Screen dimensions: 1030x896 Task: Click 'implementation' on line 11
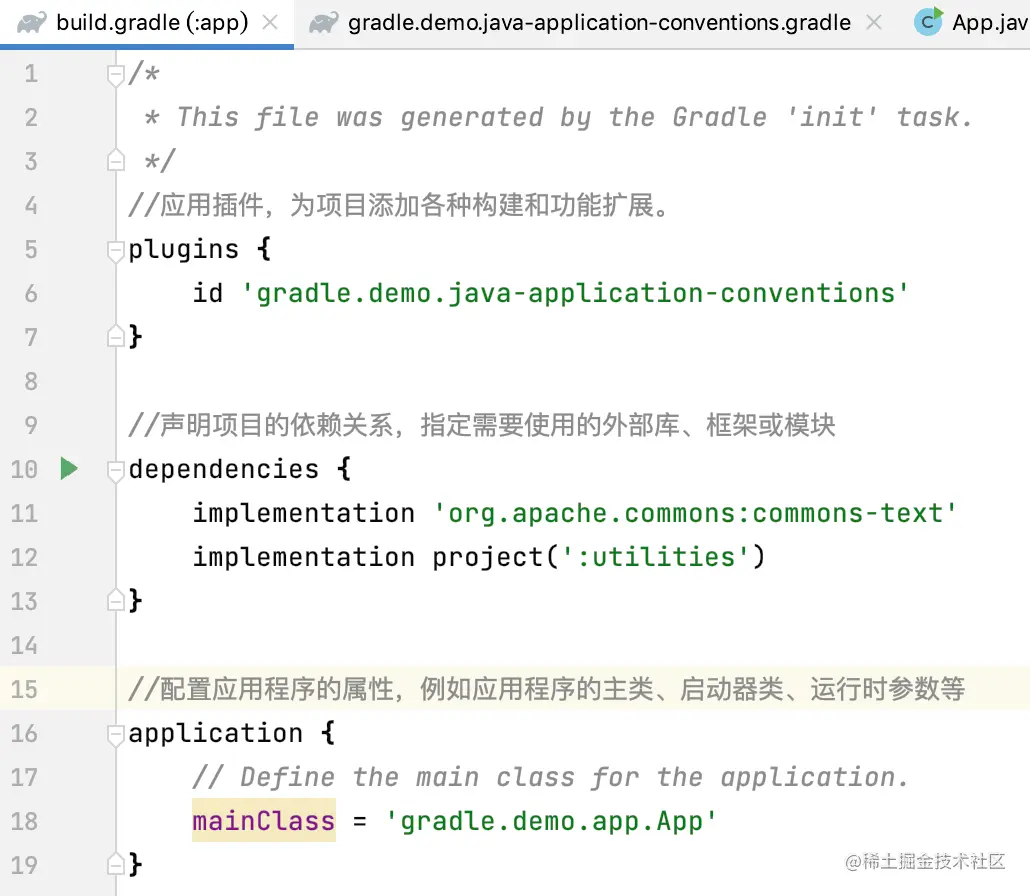[x=303, y=513]
